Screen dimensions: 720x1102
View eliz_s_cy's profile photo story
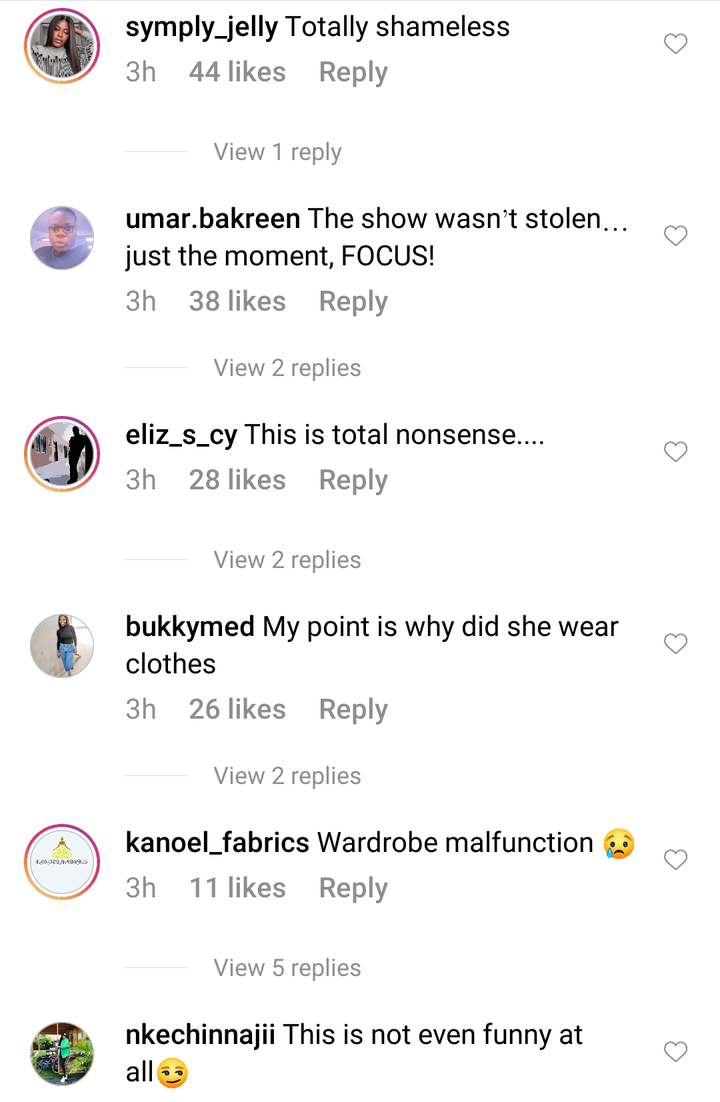pyautogui.click(x=62, y=454)
